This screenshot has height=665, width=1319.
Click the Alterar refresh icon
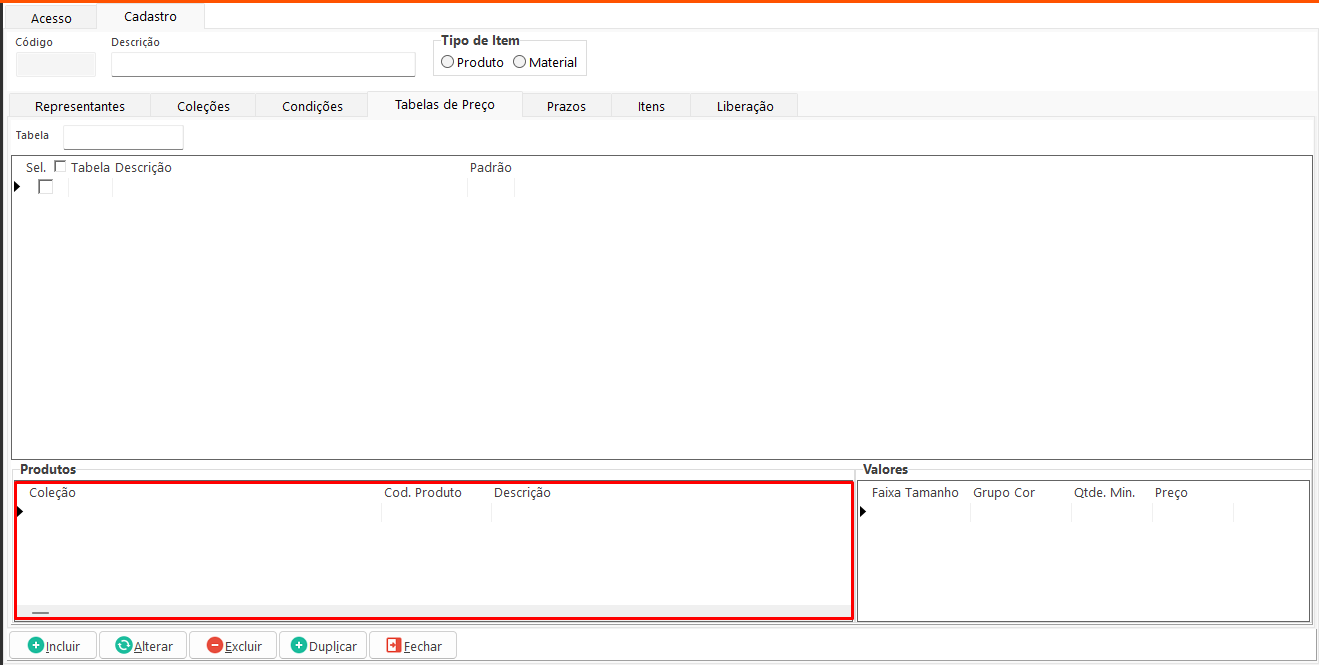coord(124,646)
